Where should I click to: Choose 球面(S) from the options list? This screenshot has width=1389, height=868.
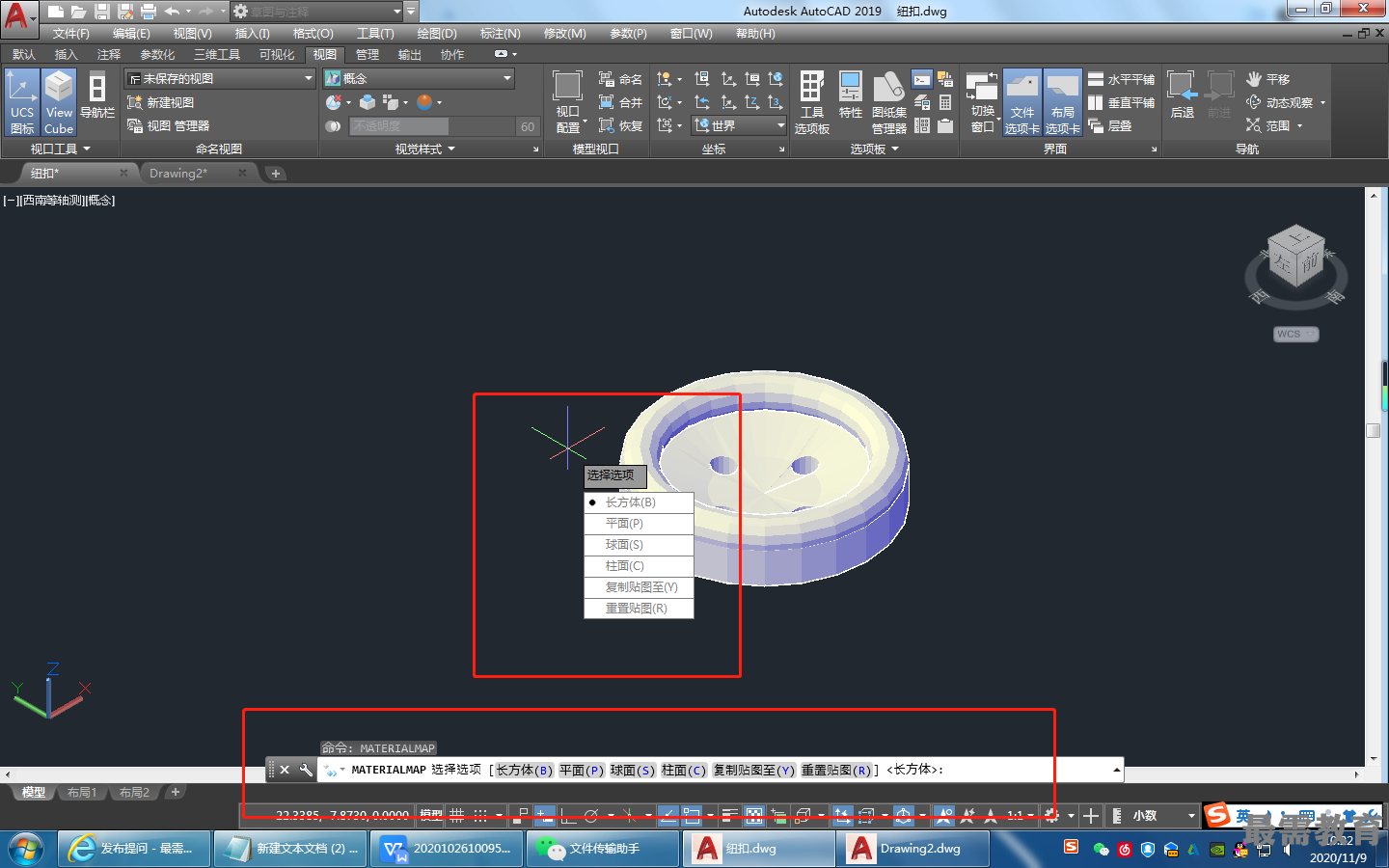click(639, 545)
